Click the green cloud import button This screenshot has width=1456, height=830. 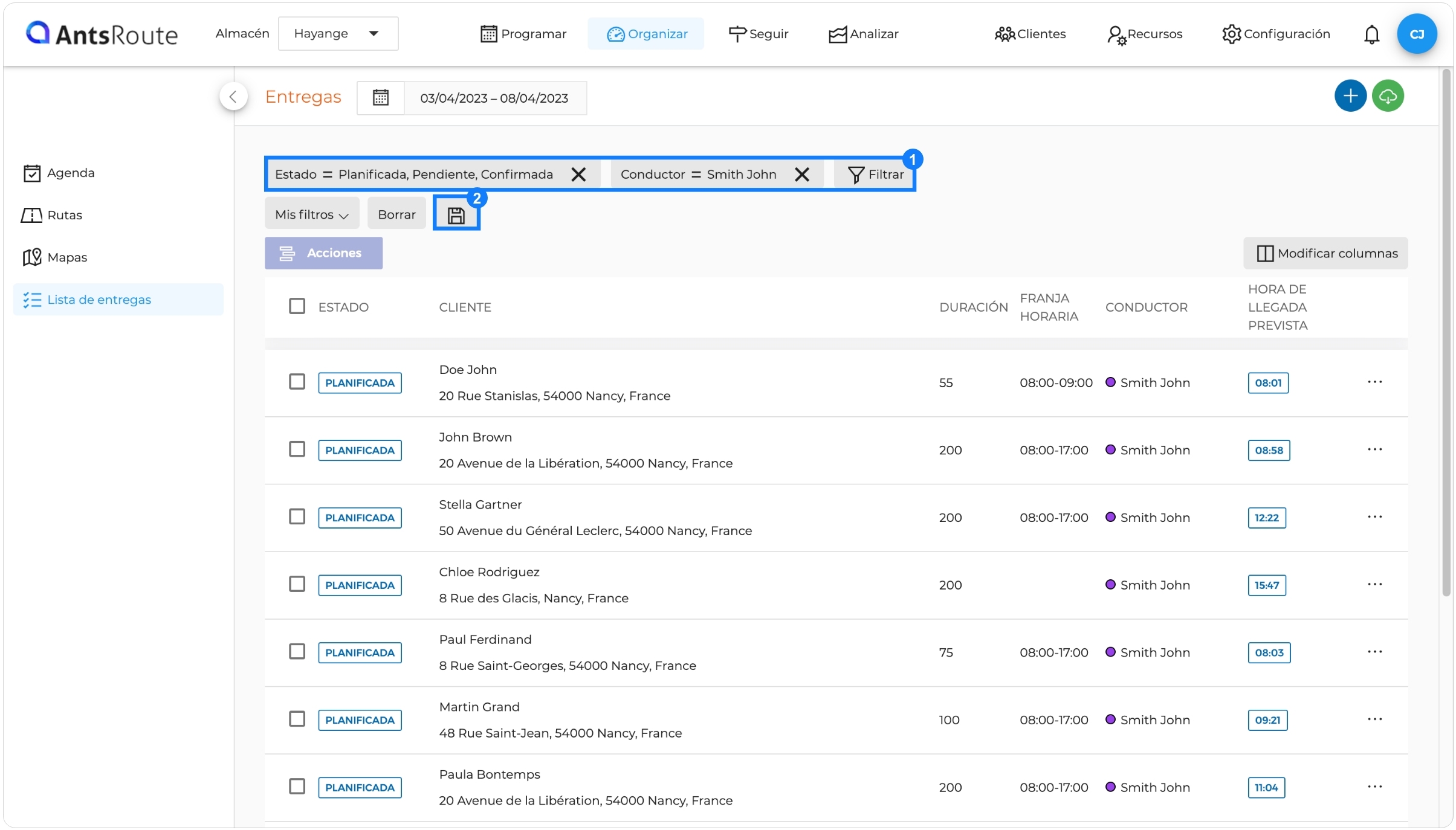(1388, 95)
